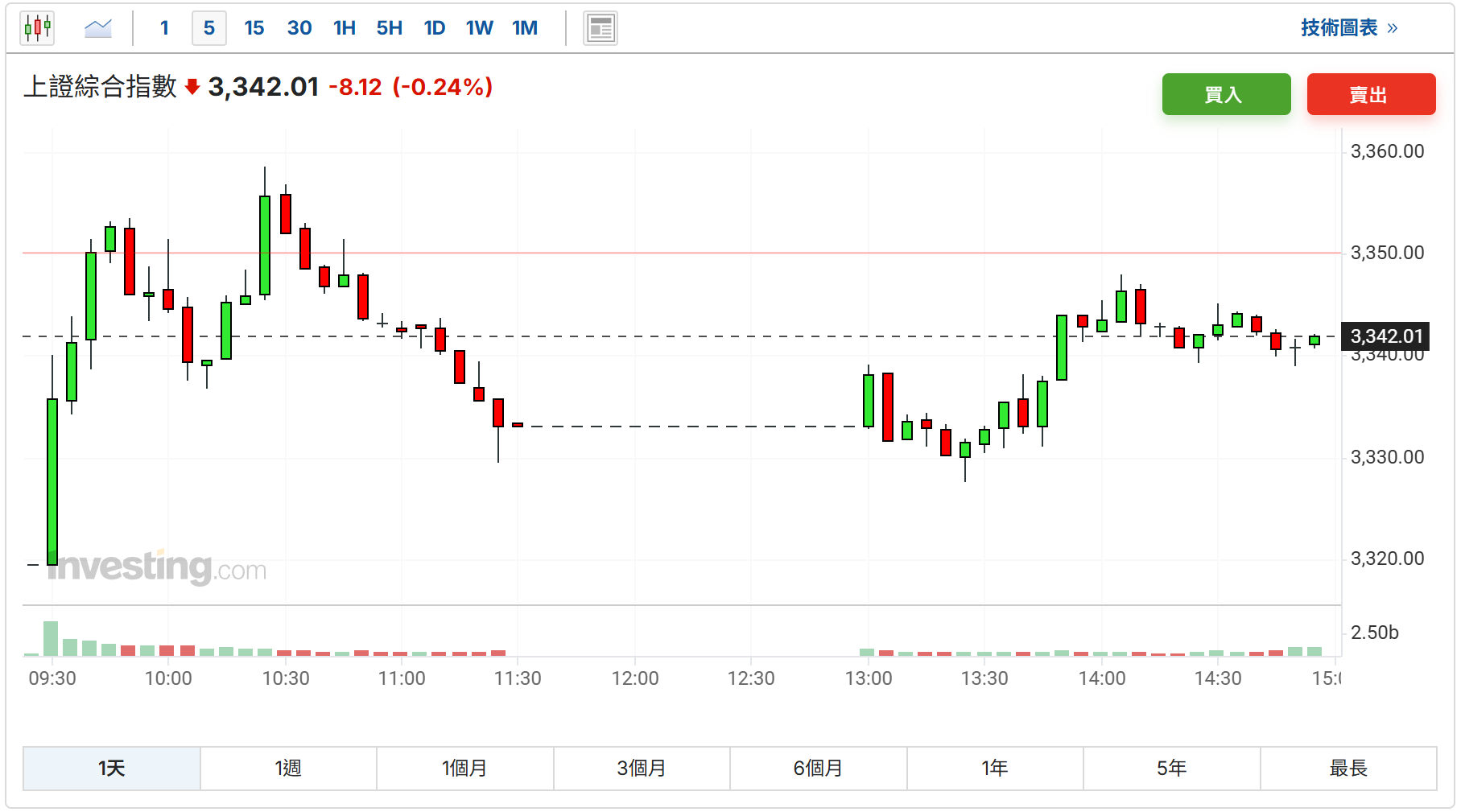
Task: Click the green 買入 buy button
Action: point(1226,94)
